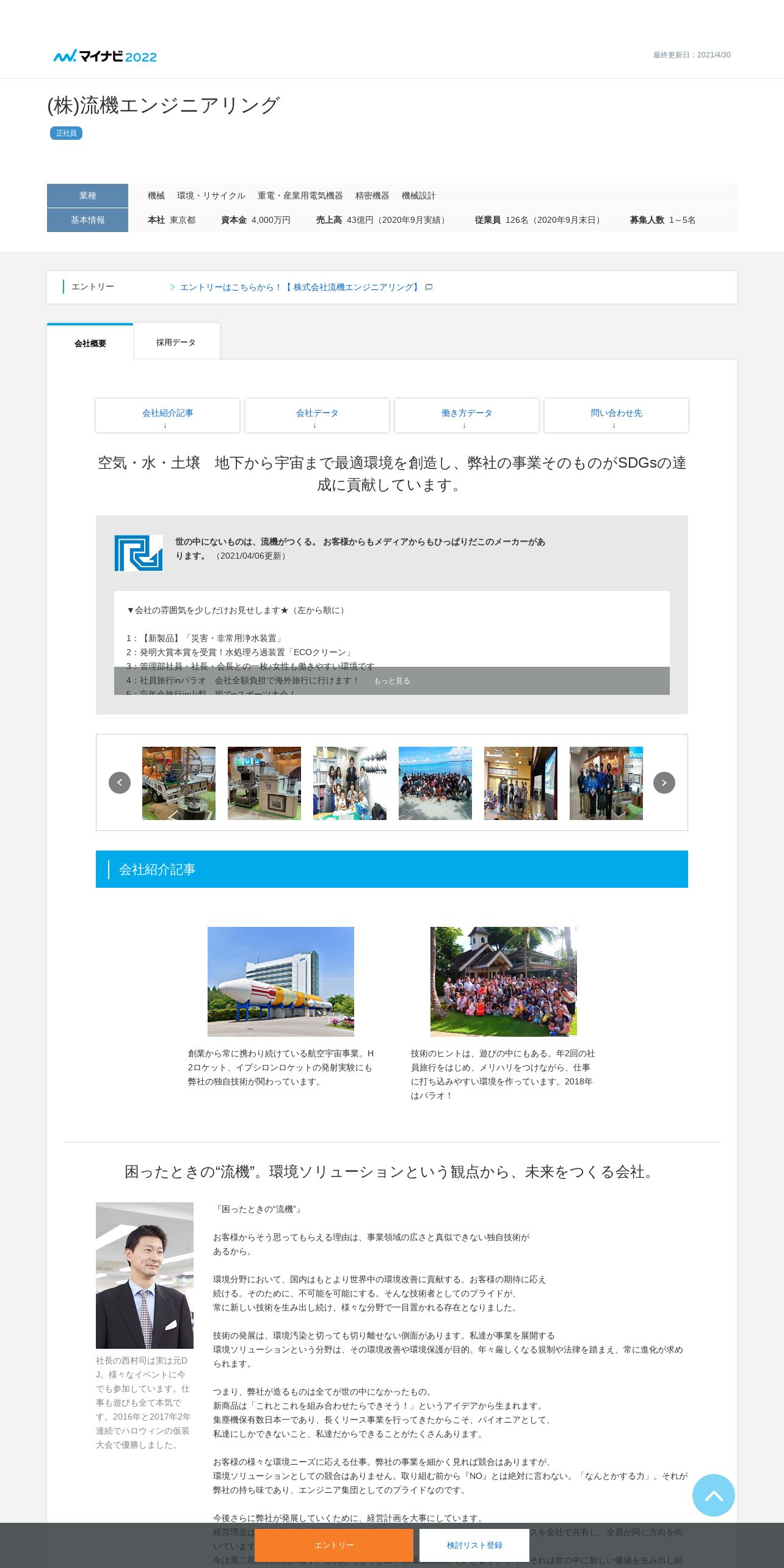Viewport: 784px width, 1568px height.
Task: Click the 正社員 badge
Action: tap(66, 133)
